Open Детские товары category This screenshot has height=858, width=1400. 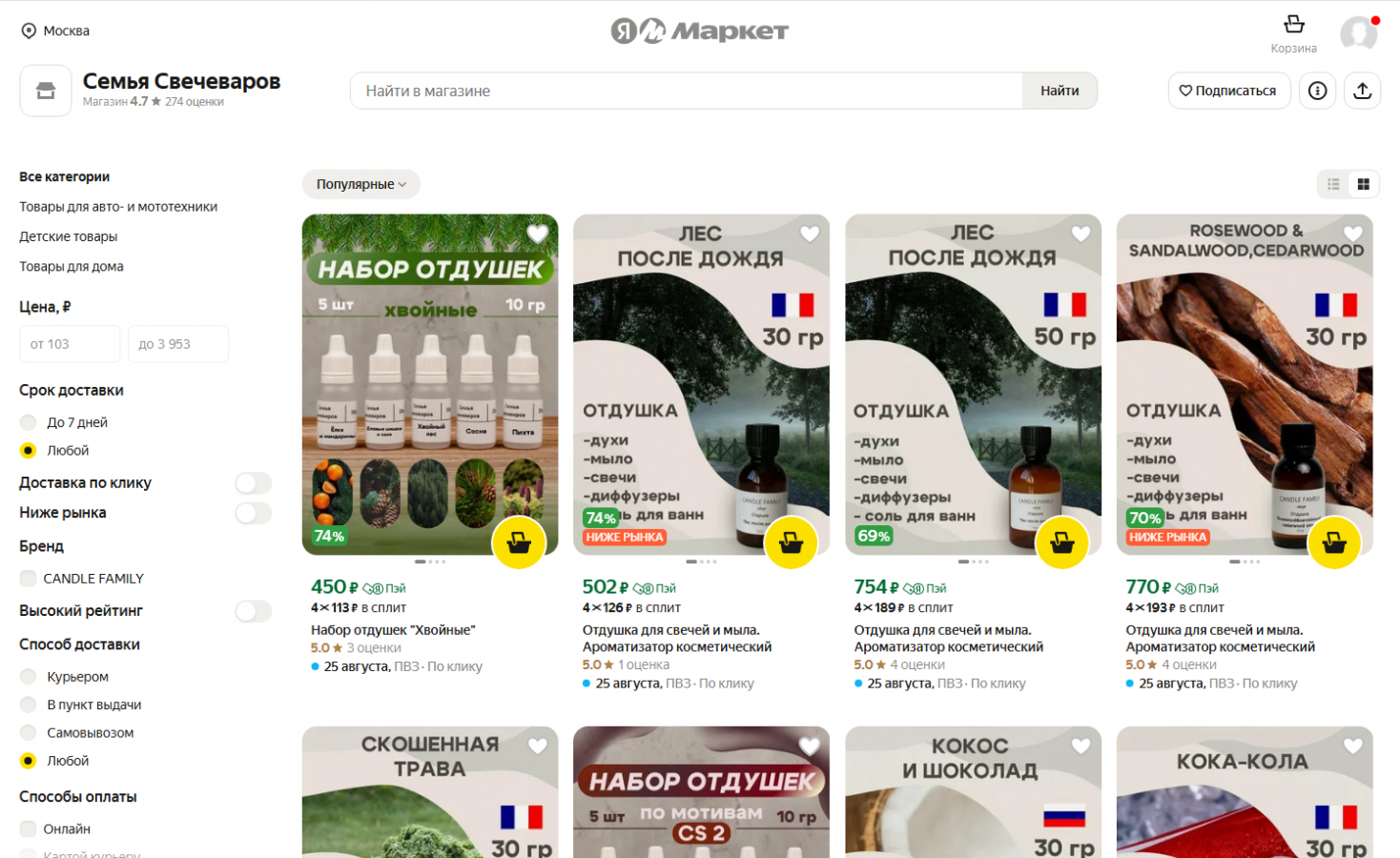[69, 236]
